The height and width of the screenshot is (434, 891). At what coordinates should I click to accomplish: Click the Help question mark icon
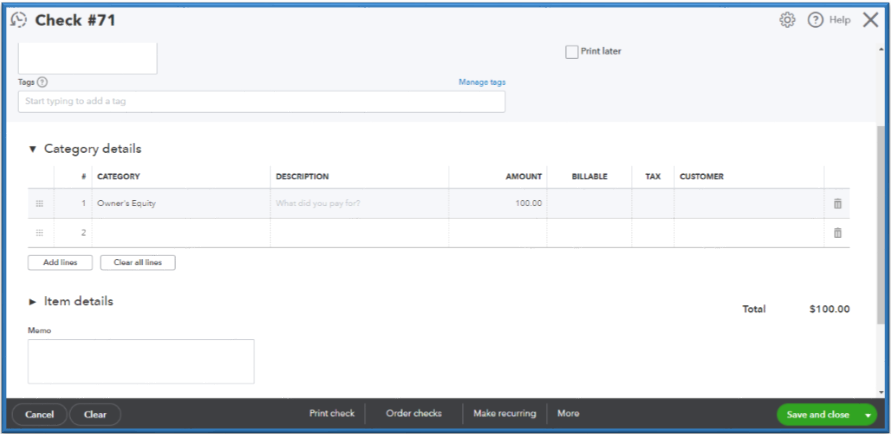tap(815, 20)
